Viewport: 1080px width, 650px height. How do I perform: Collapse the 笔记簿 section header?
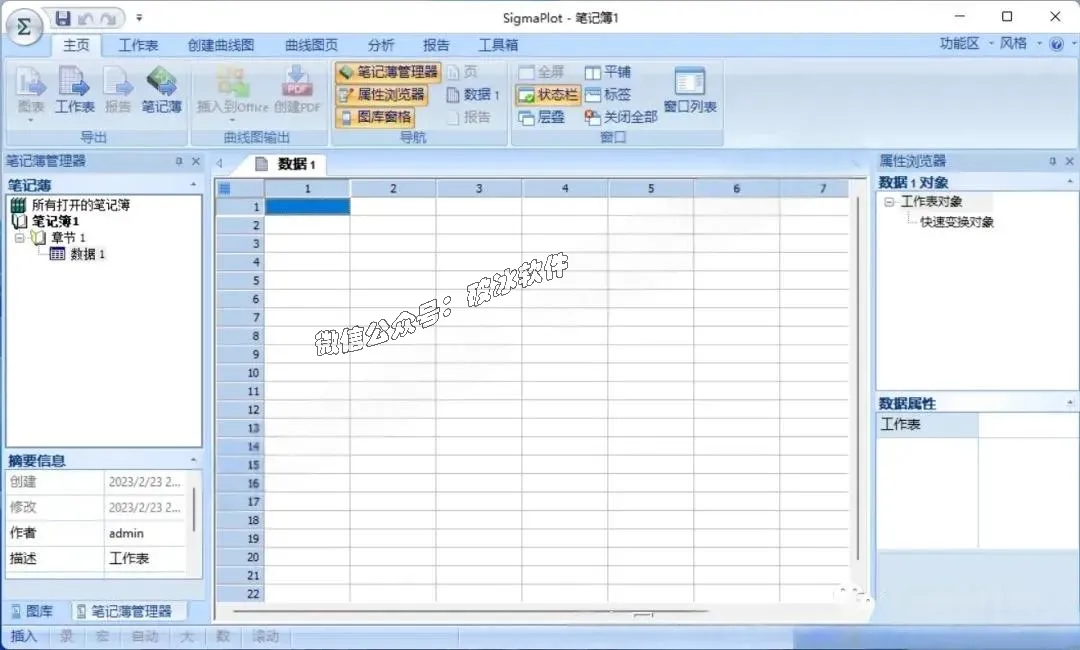193,185
